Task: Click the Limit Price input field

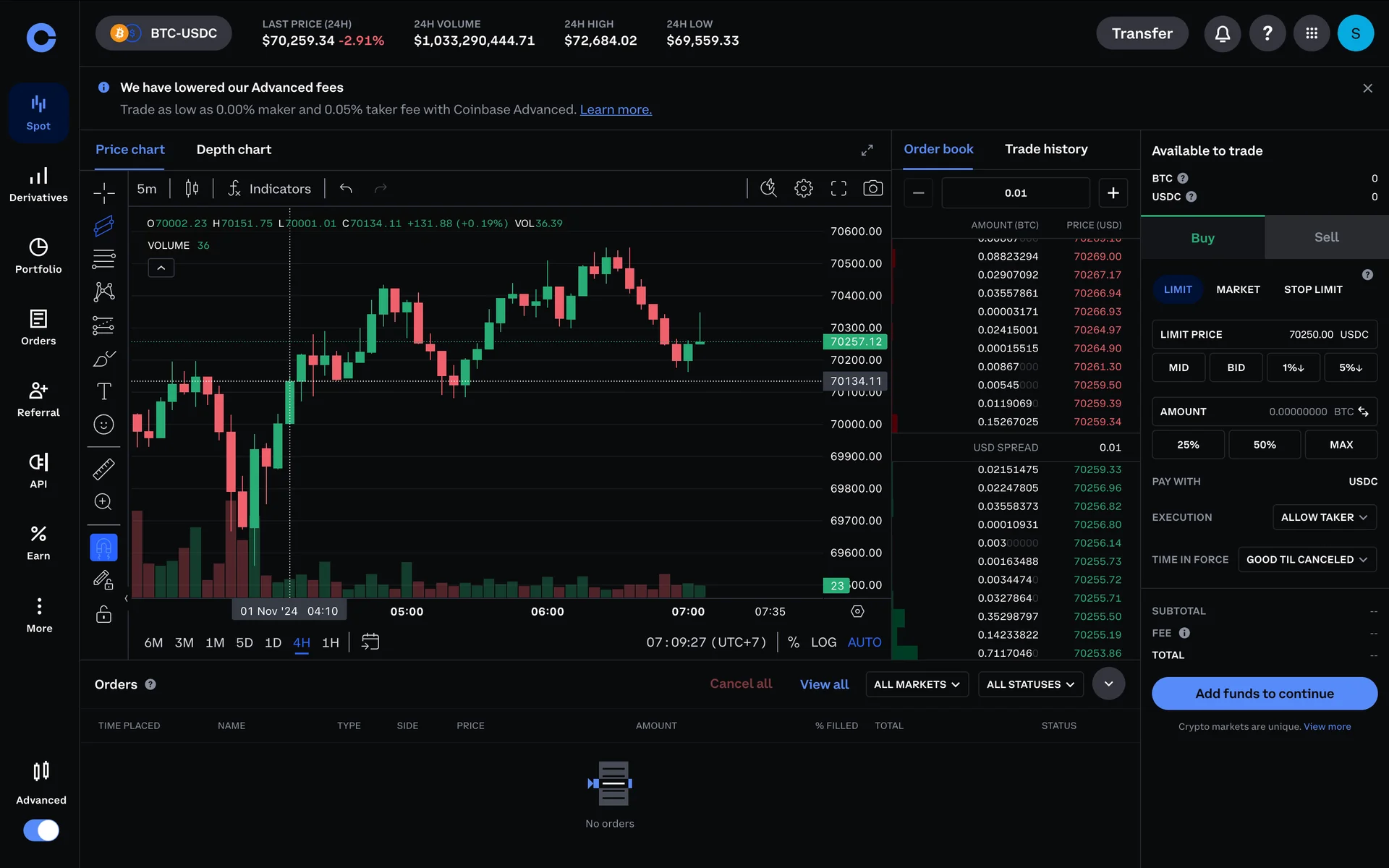Action: (1264, 334)
